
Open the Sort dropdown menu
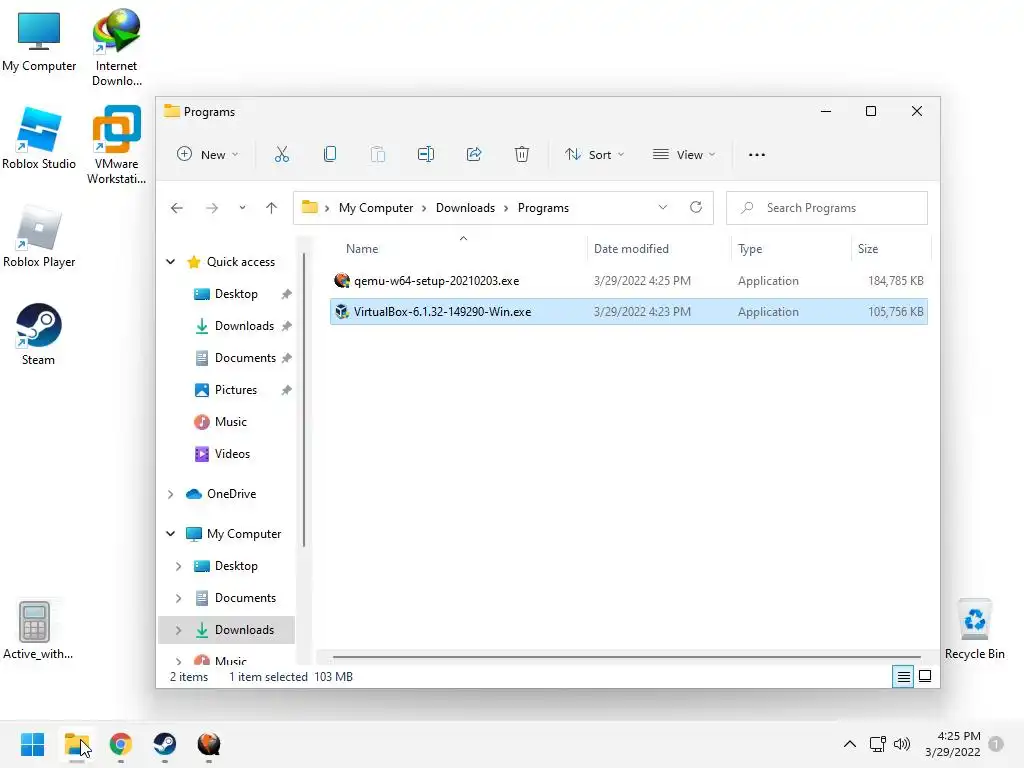click(x=594, y=155)
